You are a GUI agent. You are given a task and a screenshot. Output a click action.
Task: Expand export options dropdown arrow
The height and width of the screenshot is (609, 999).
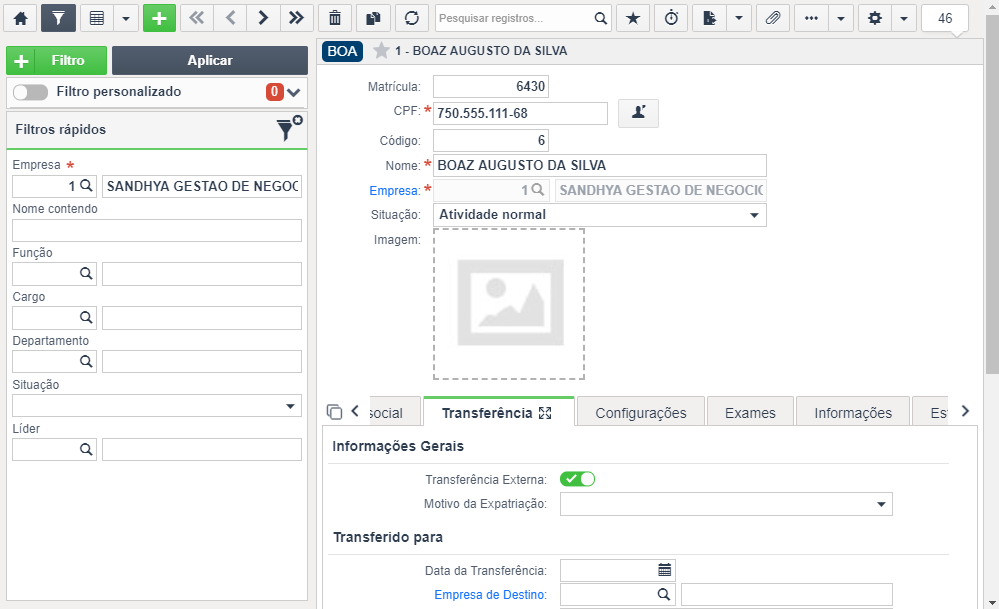pos(738,18)
